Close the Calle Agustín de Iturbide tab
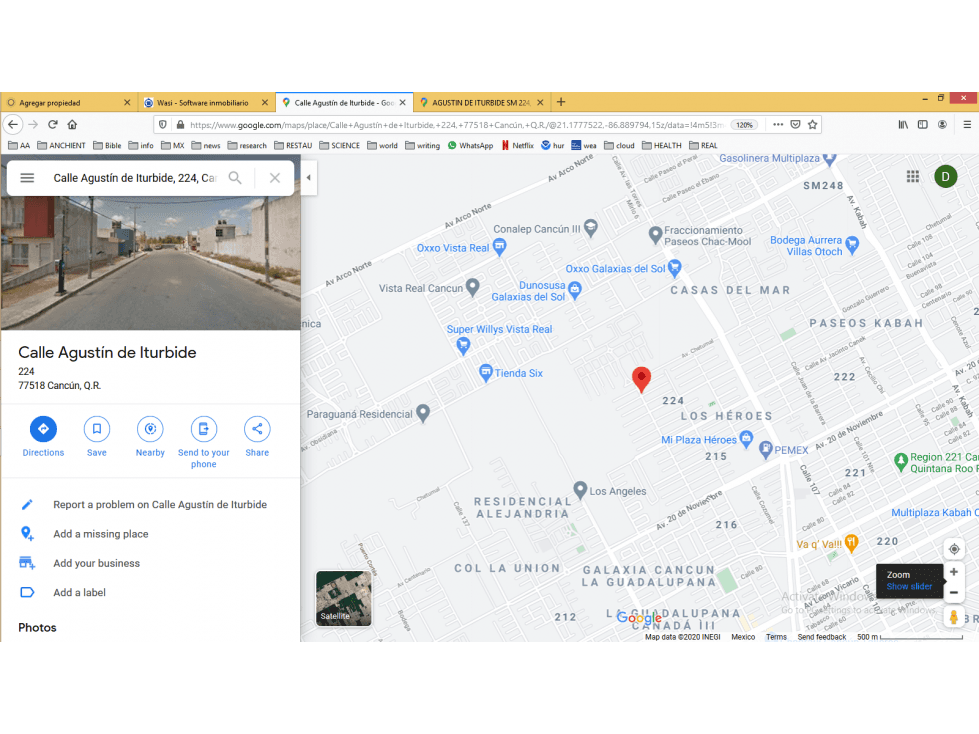Viewport: 979px width, 734px height. pyautogui.click(x=403, y=102)
